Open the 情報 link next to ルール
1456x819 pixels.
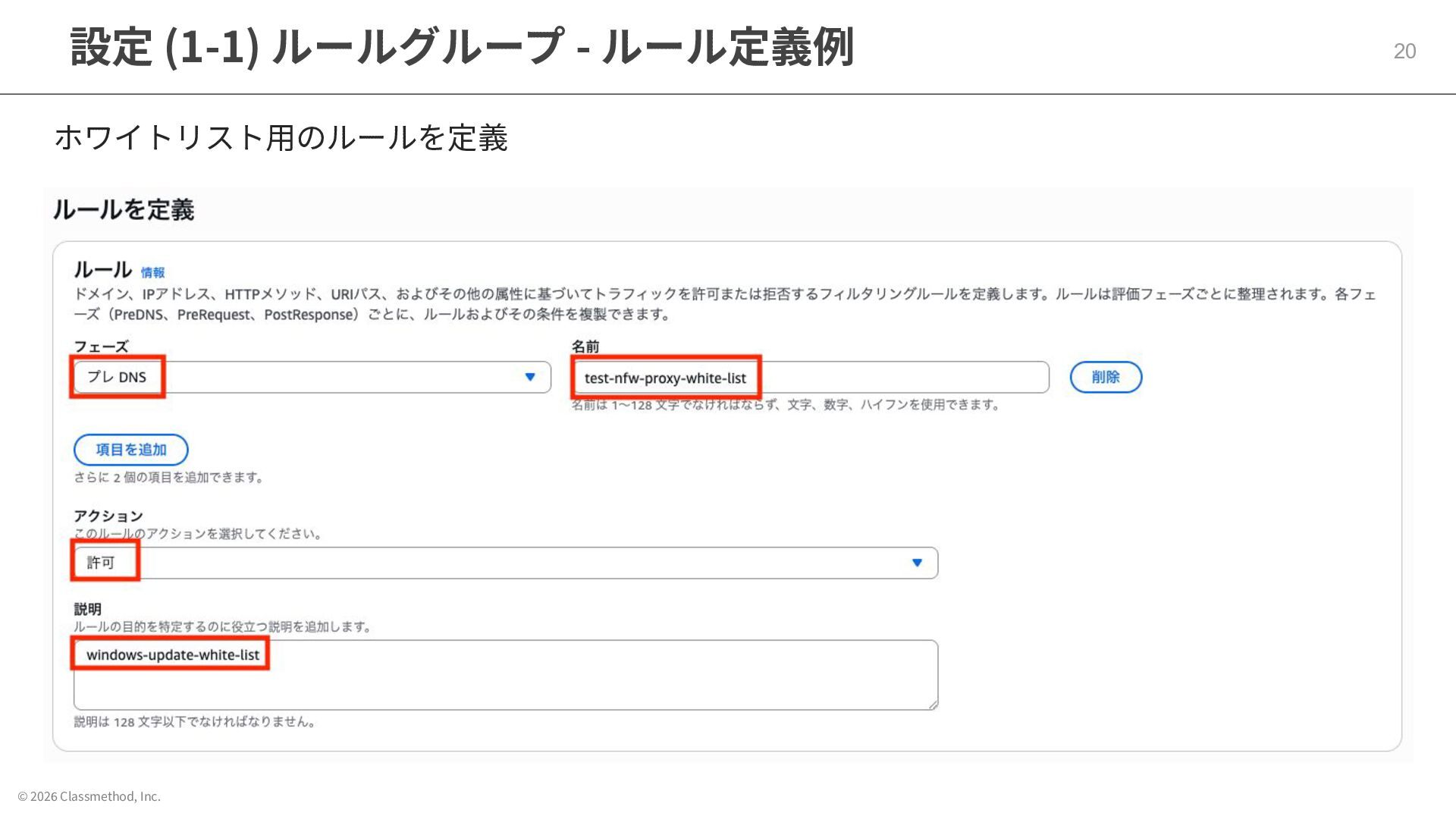(x=152, y=273)
